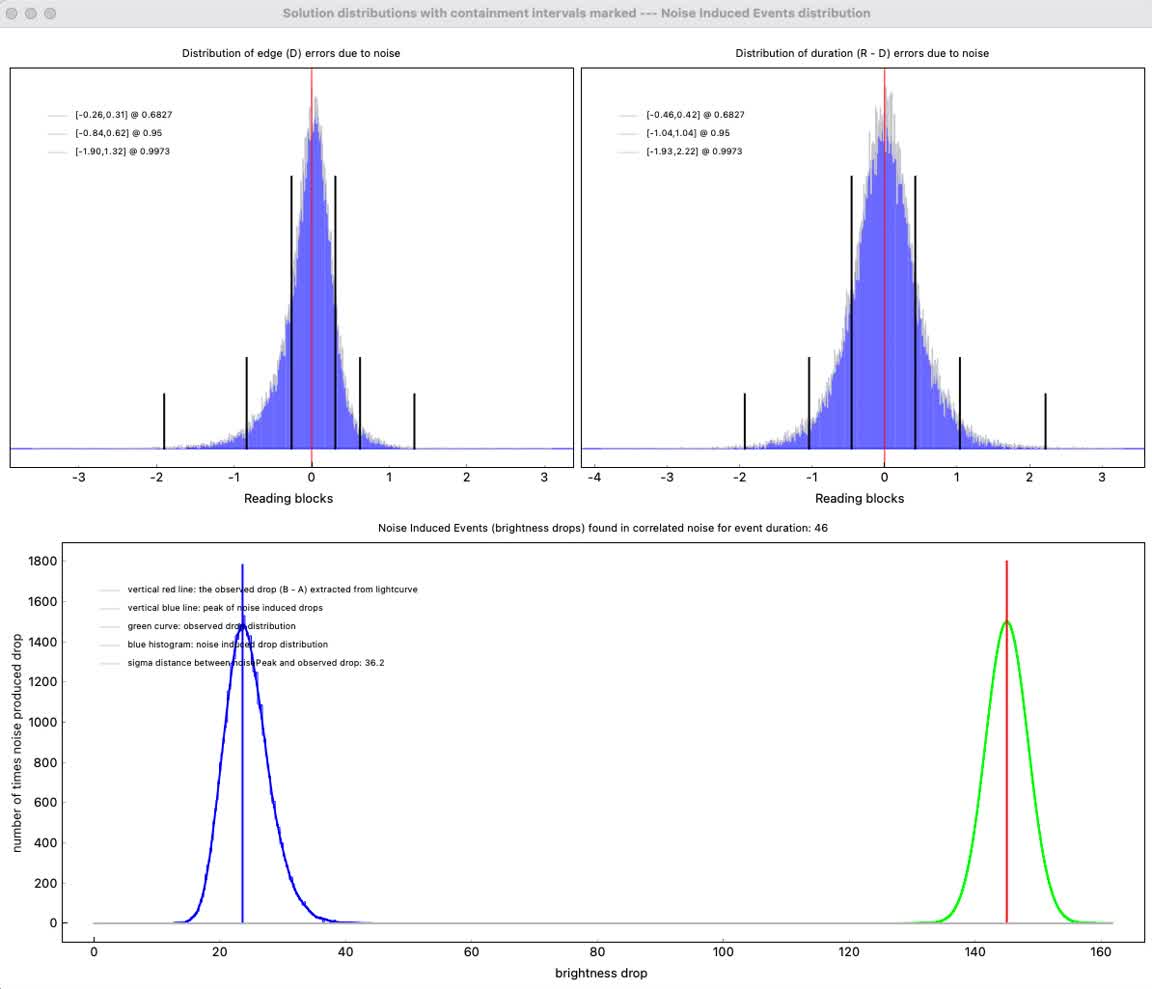Click the peak of the green curve
The height and width of the screenshot is (989, 1152).
tap(1006, 622)
